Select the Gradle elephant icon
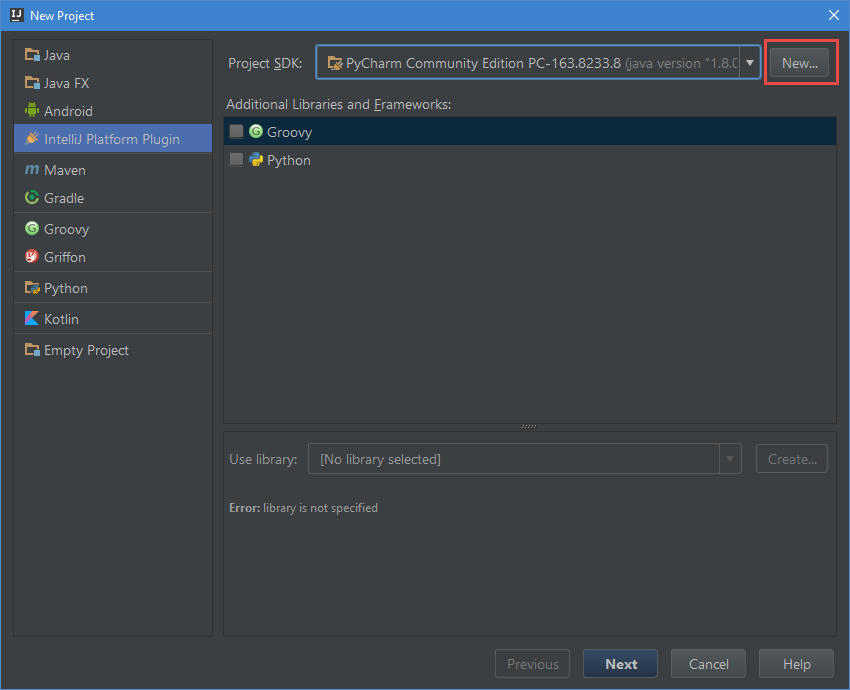Viewport: 850px width, 690px height. point(32,198)
